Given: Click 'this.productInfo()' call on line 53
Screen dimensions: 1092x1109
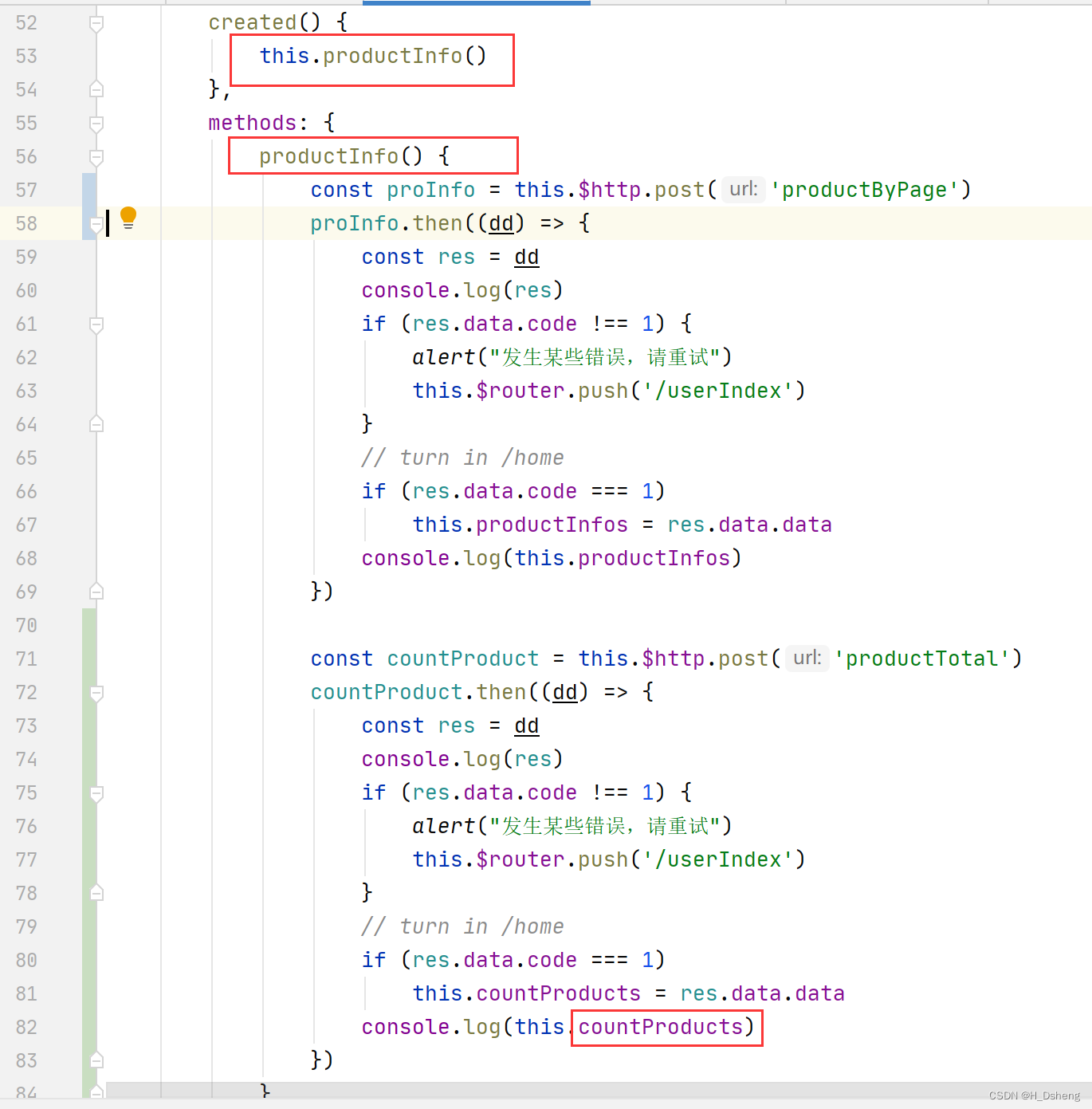Looking at the screenshot, I should pyautogui.click(x=373, y=56).
